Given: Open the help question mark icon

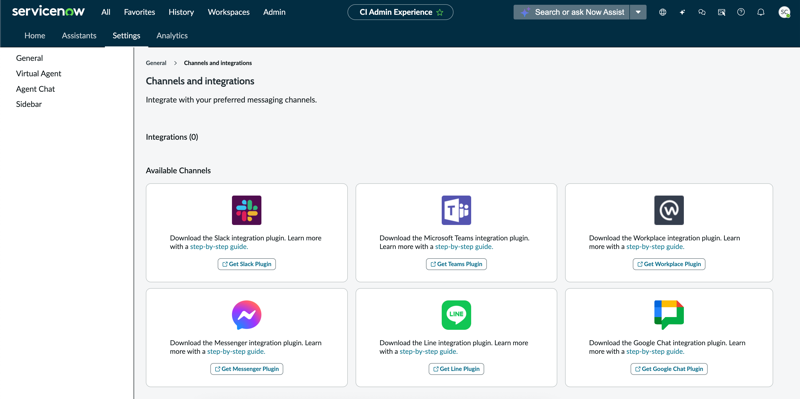Looking at the screenshot, I should [741, 12].
